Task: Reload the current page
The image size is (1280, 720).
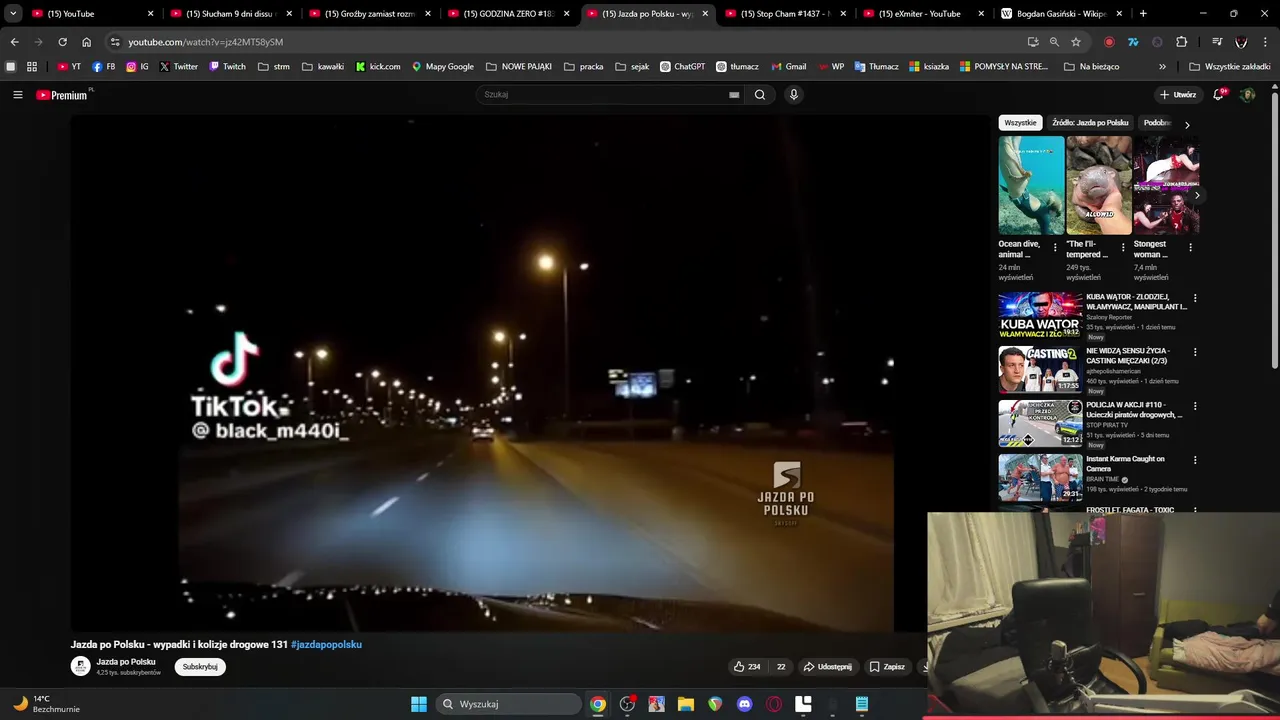Action: 62,42
